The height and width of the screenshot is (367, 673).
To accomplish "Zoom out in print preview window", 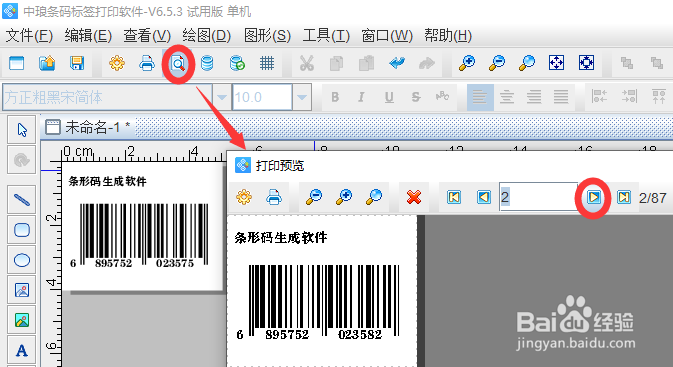I will pyautogui.click(x=314, y=197).
